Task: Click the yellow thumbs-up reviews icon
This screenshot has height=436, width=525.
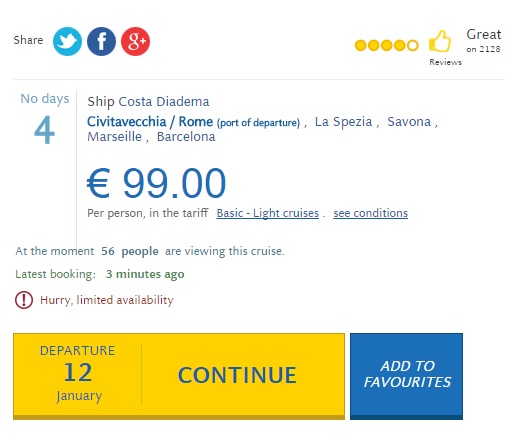Action: [440, 41]
